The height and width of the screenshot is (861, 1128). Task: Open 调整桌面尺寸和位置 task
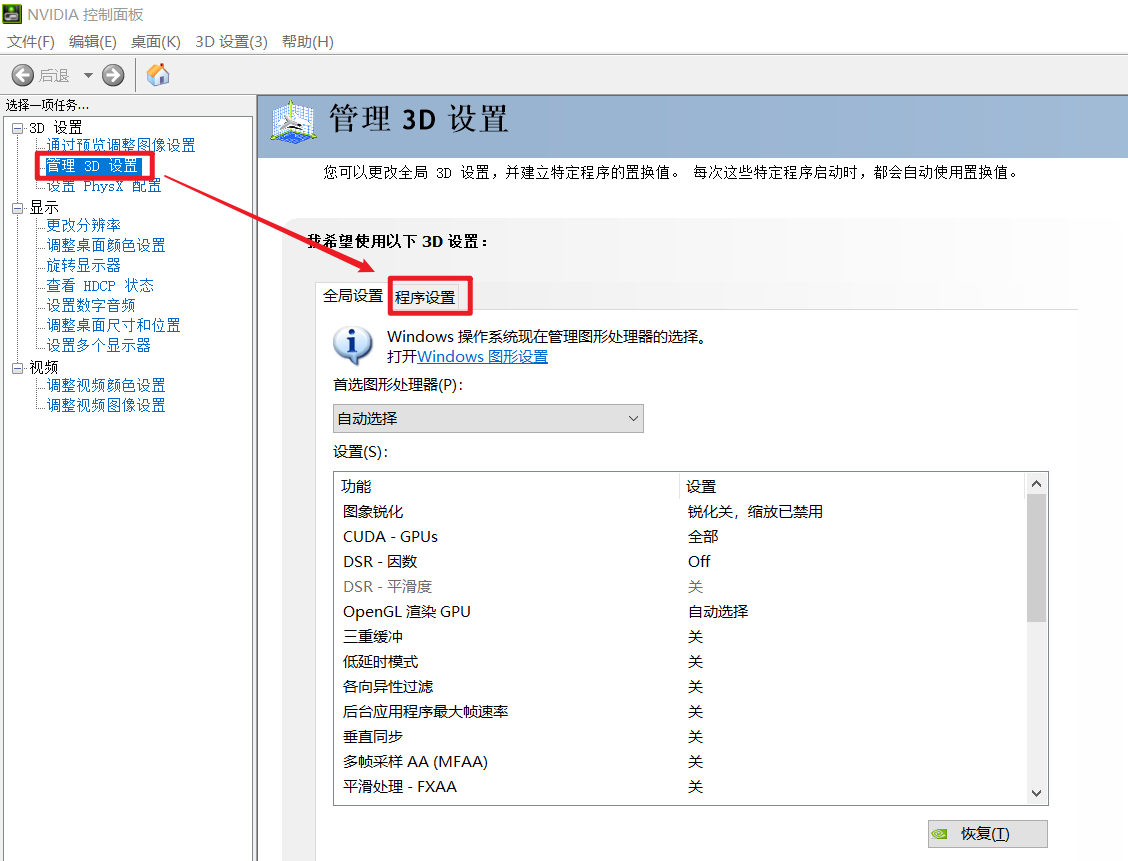coord(113,326)
